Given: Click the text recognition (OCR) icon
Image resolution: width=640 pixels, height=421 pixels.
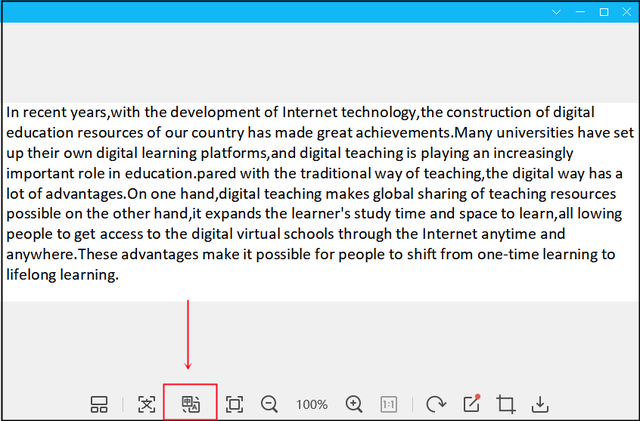Looking at the screenshot, I should point(147,404).
